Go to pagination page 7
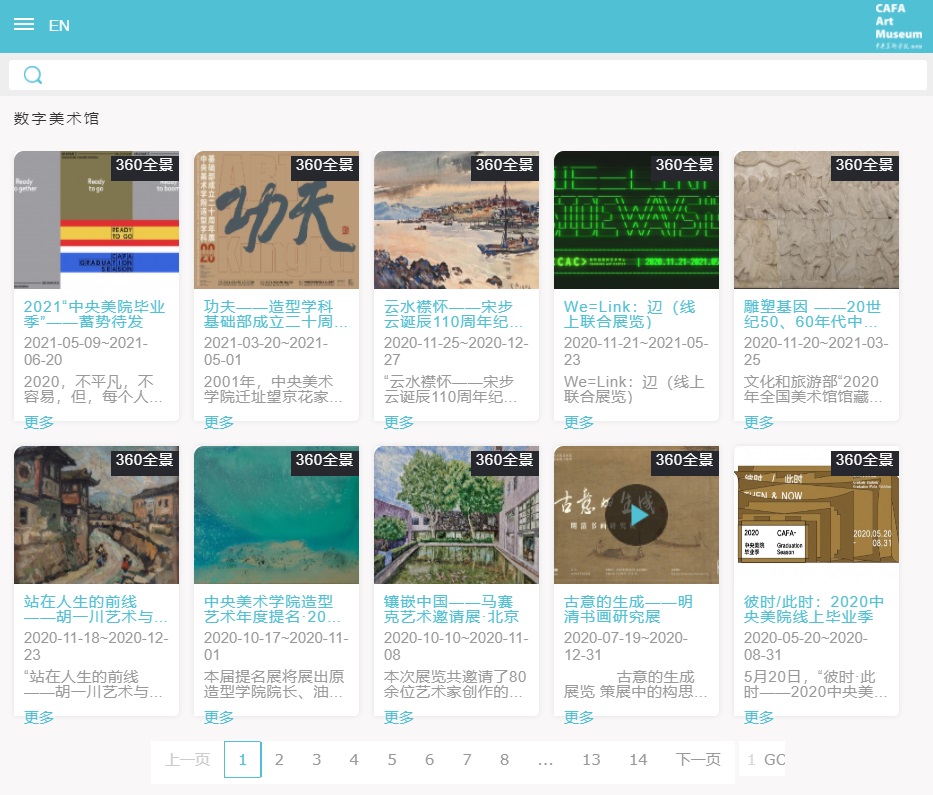Image resolution: width=933 pixels, height=795 pixels. (x=467, y=760)
